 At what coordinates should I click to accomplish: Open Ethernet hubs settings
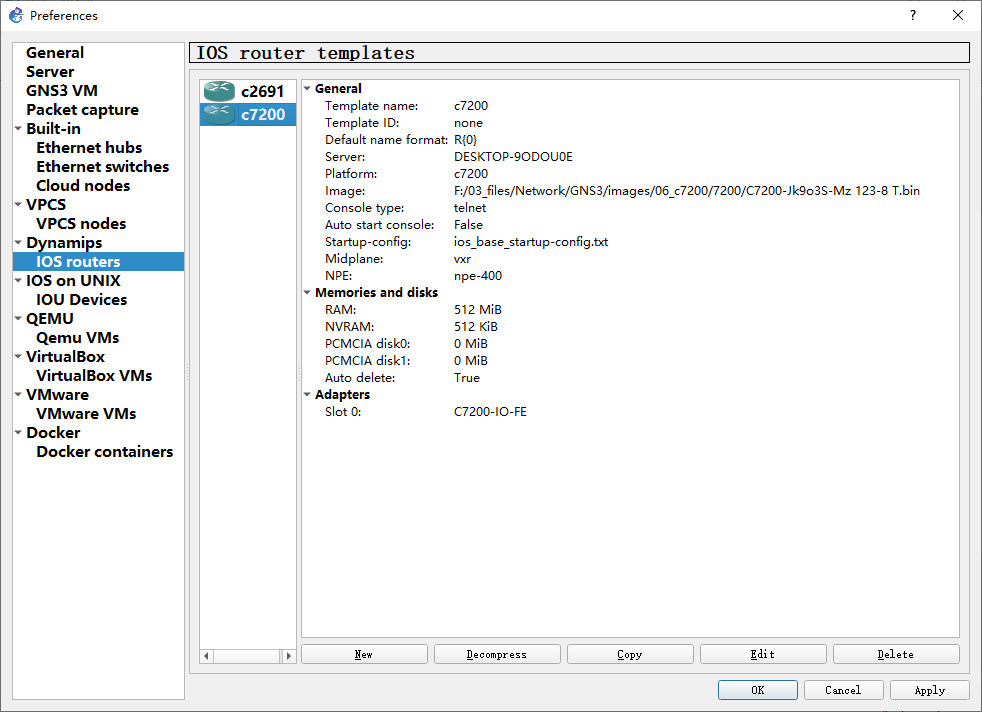coord(89,148)
